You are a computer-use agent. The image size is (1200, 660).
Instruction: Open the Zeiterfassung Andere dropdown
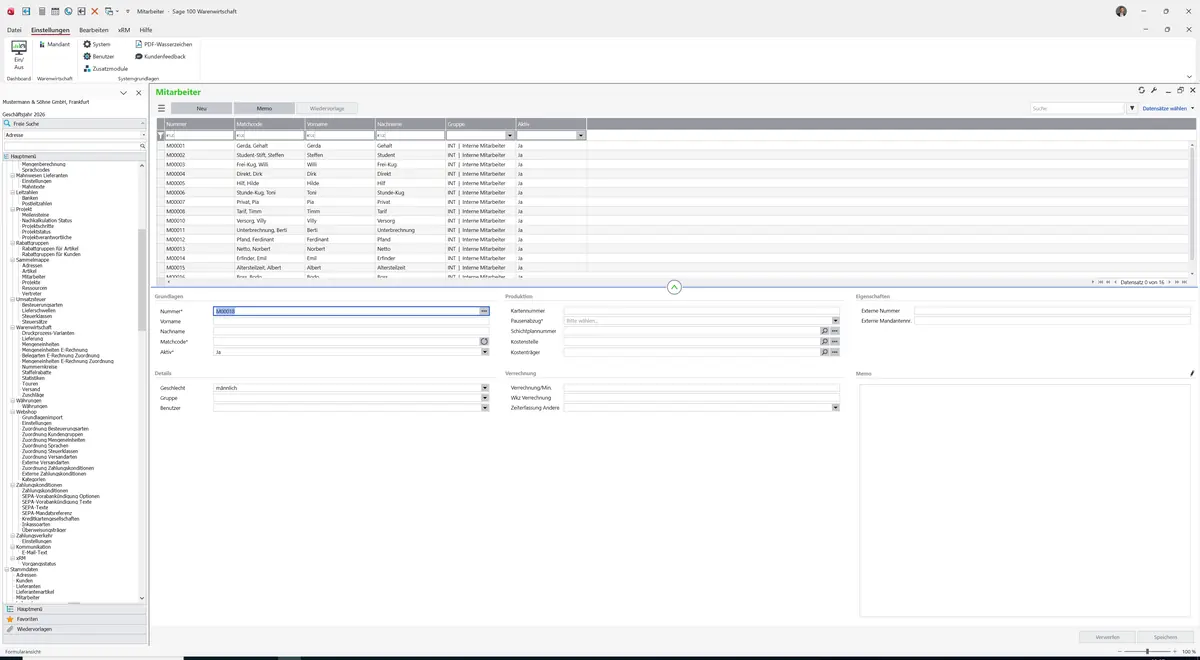point(835,408)
